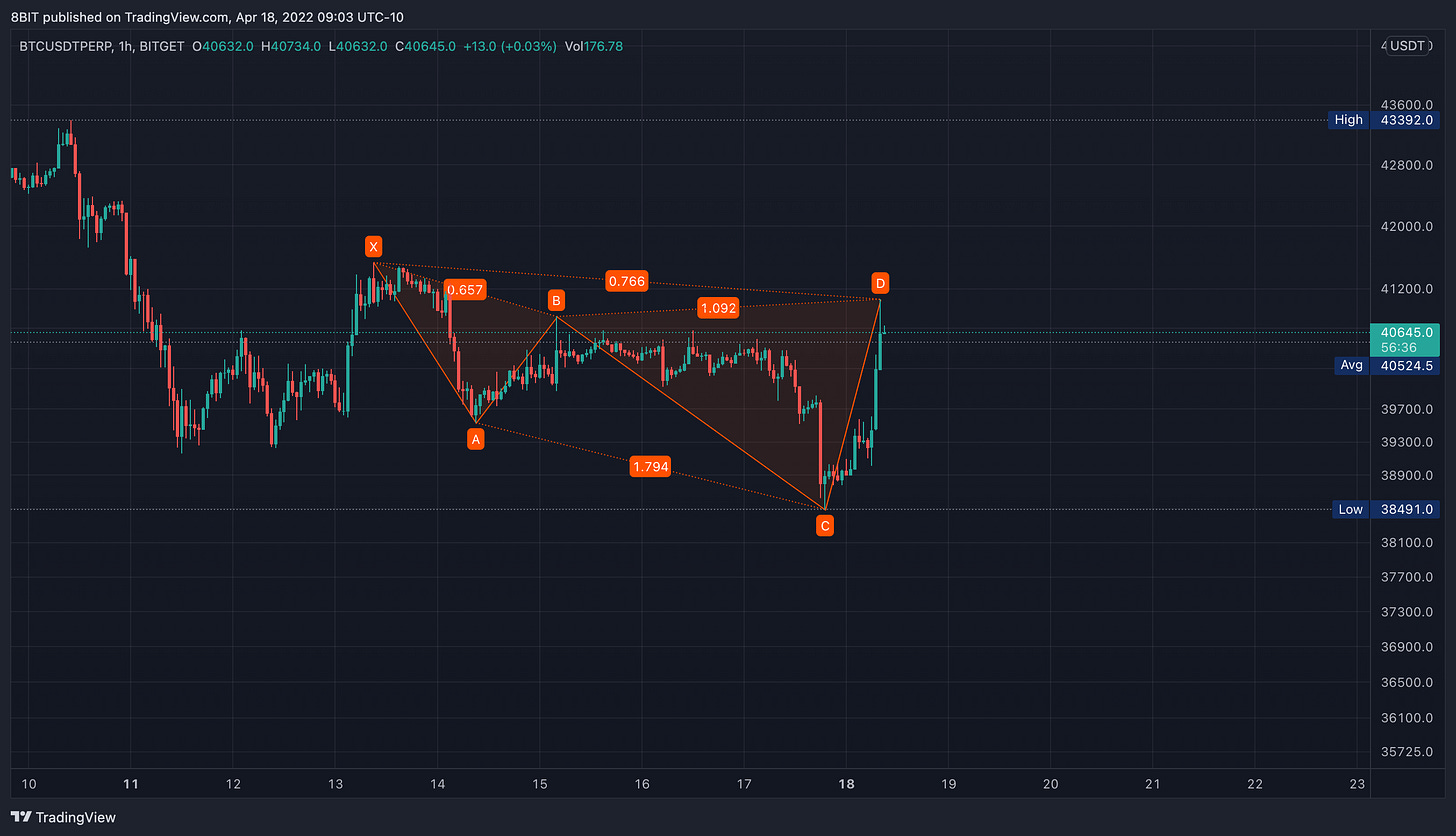
Task: Click the 1.092 ratio label
Action: (x=719, y=308)
